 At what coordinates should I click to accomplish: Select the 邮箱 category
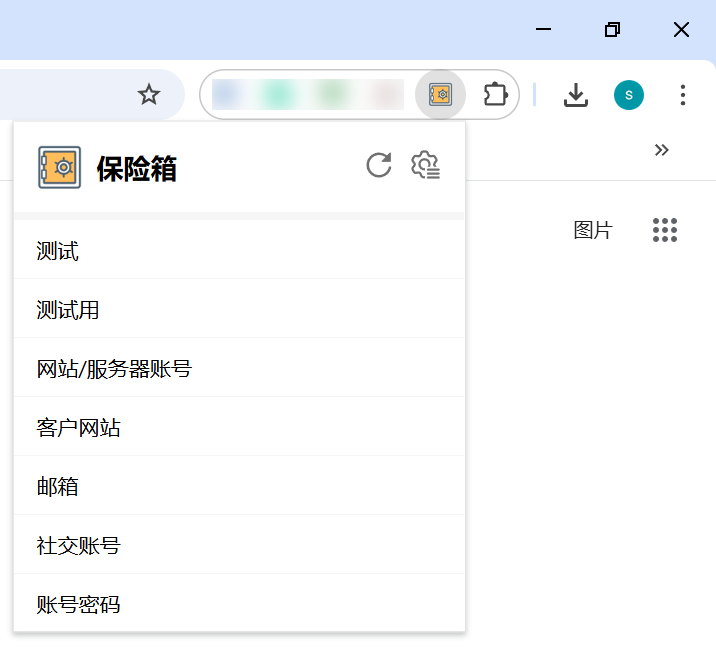tap(58, 487)
